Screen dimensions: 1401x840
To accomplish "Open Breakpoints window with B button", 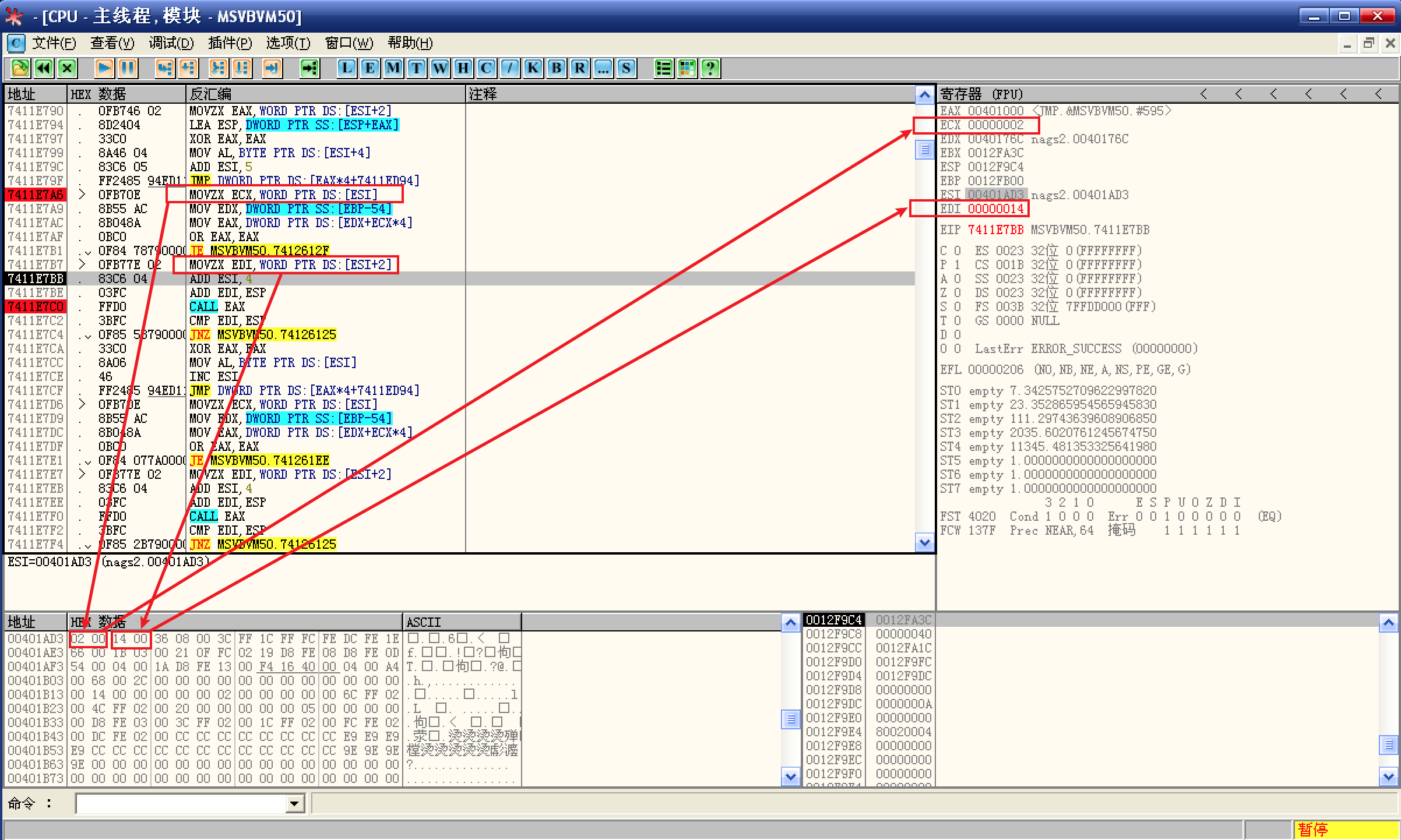I will [x=557, y=68].
